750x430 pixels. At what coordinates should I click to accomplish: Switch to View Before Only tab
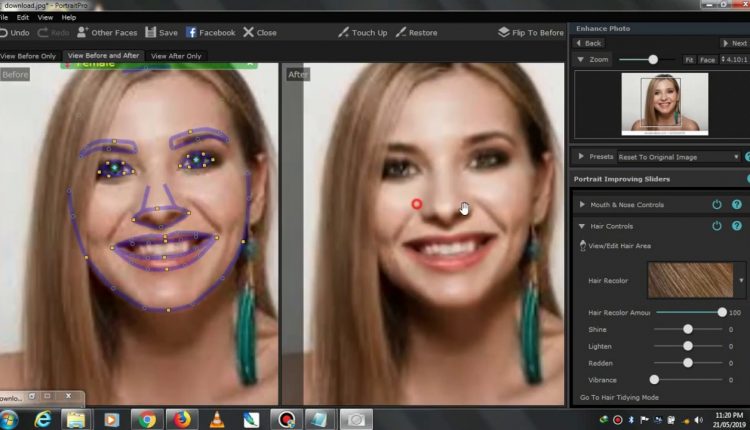pos(29,56)
